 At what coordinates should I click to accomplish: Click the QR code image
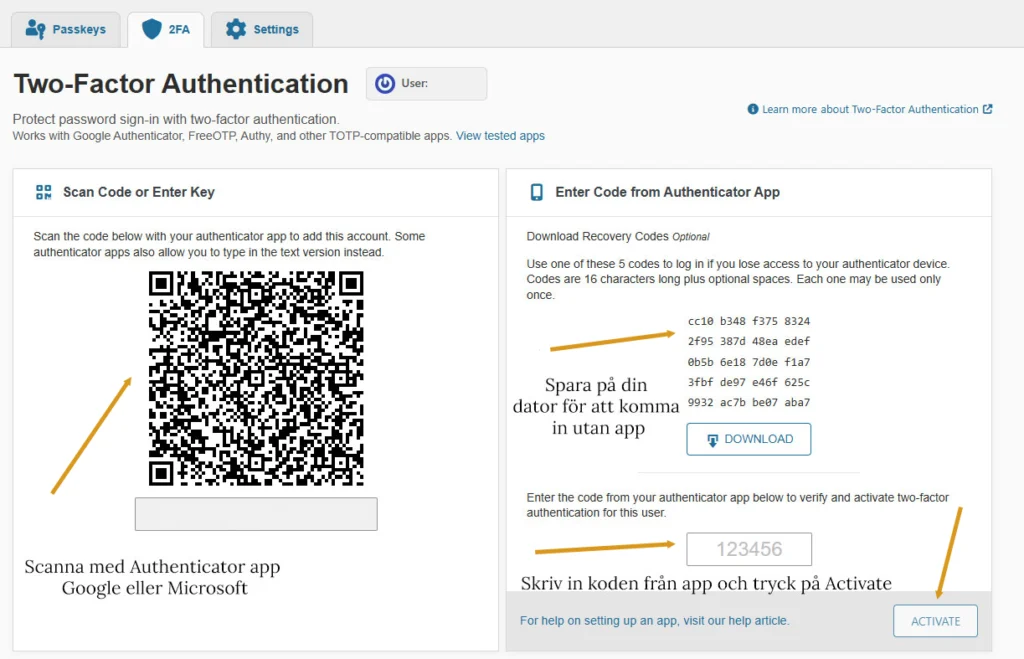[x=256, y=378]
